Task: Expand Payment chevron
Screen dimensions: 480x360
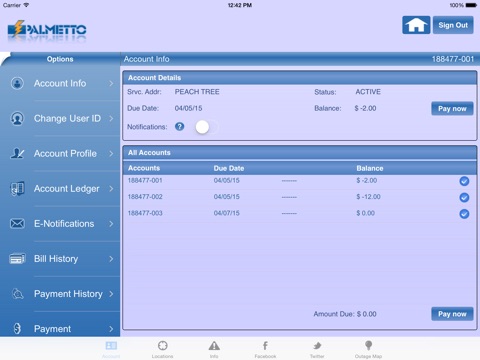Action: (111, 329)
